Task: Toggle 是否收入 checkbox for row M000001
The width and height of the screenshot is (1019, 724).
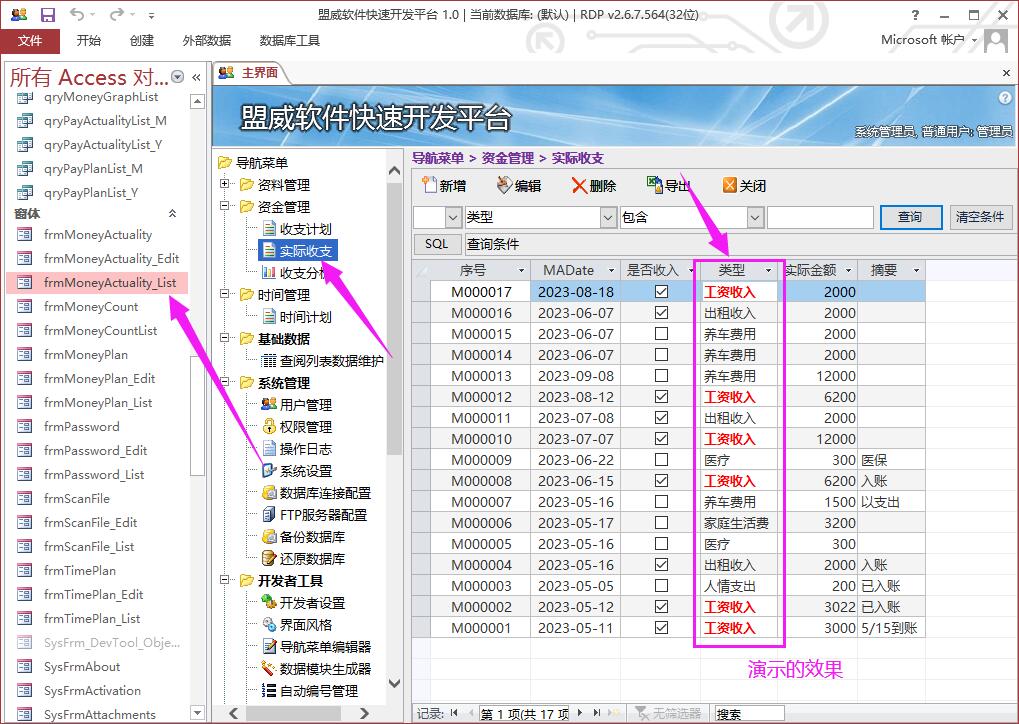Action: (x=661, y=628)
